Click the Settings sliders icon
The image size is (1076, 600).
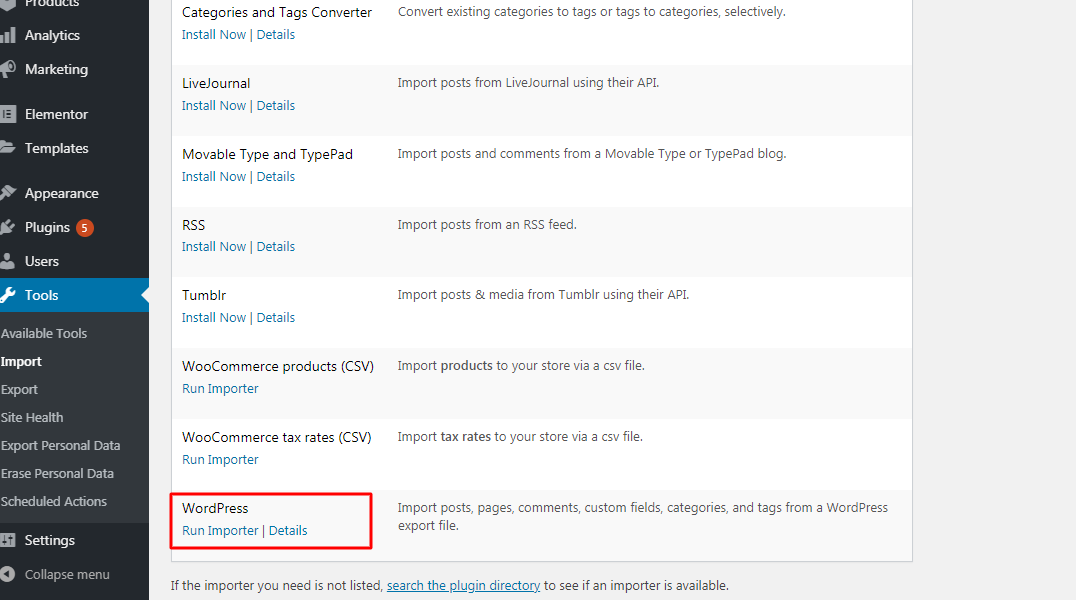[8, 540]
